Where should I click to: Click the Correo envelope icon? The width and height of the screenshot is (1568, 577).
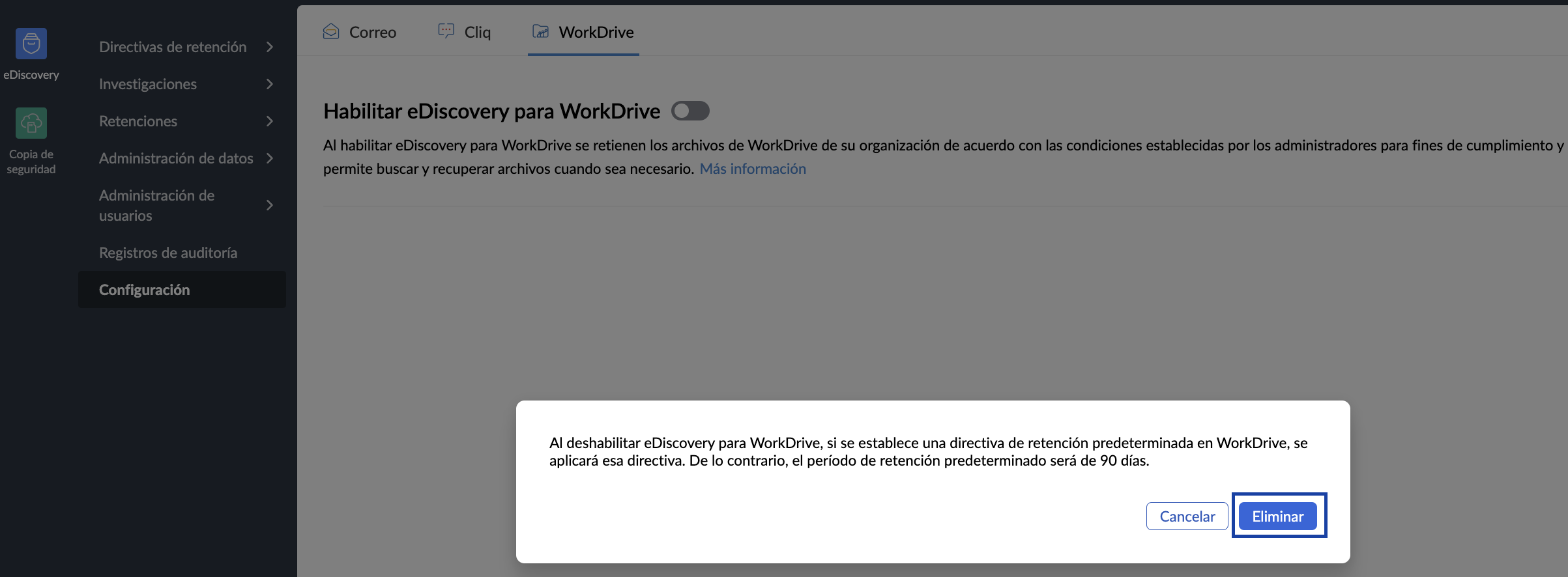[x=331, y=31]
